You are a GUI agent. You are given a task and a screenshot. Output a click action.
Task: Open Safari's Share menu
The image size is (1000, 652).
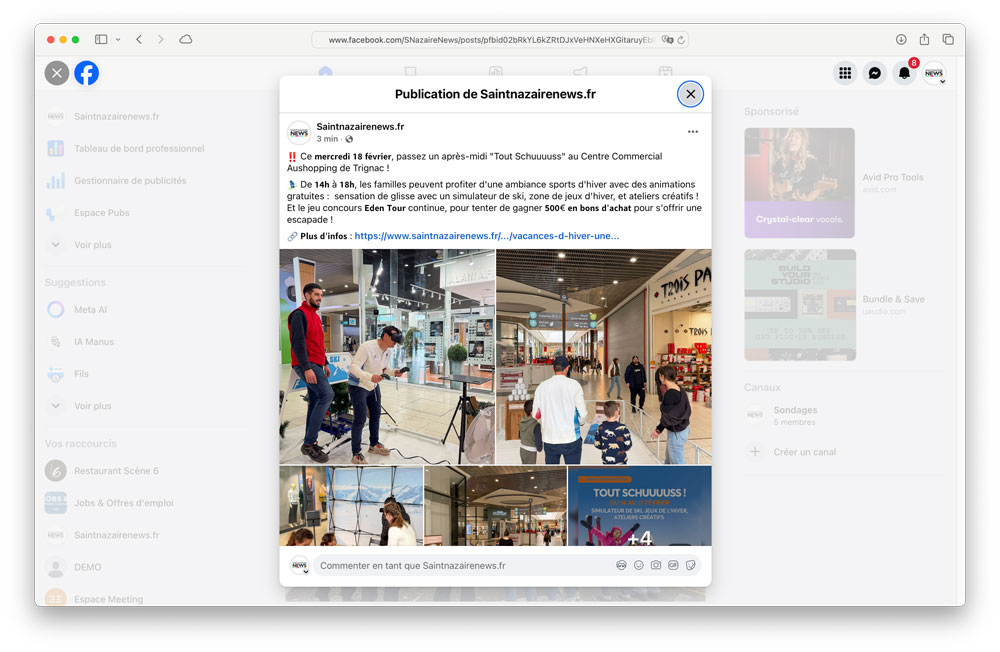coord(924,39)
